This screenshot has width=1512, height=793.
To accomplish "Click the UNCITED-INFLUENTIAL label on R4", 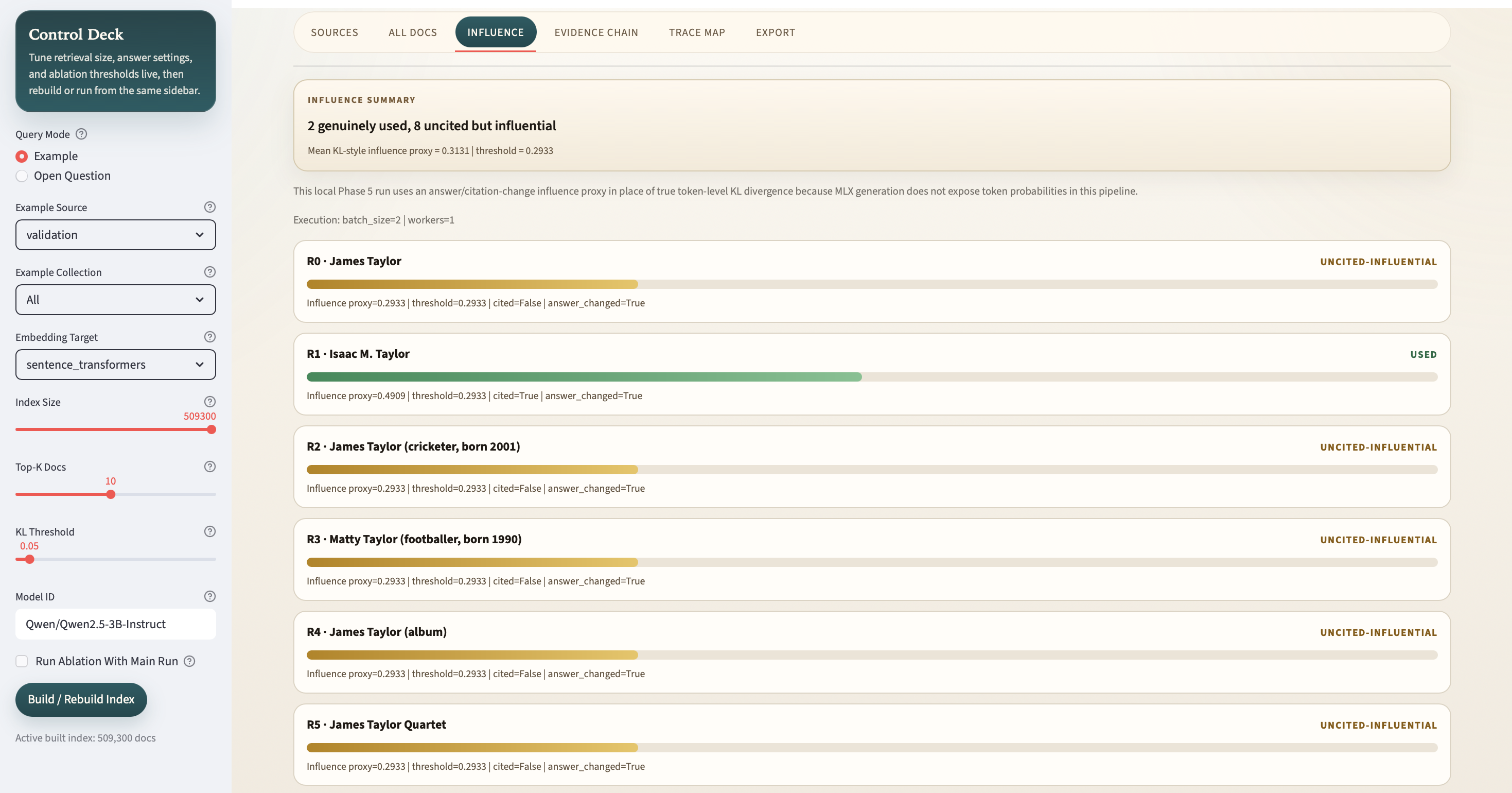I will tap(1378, 632).
